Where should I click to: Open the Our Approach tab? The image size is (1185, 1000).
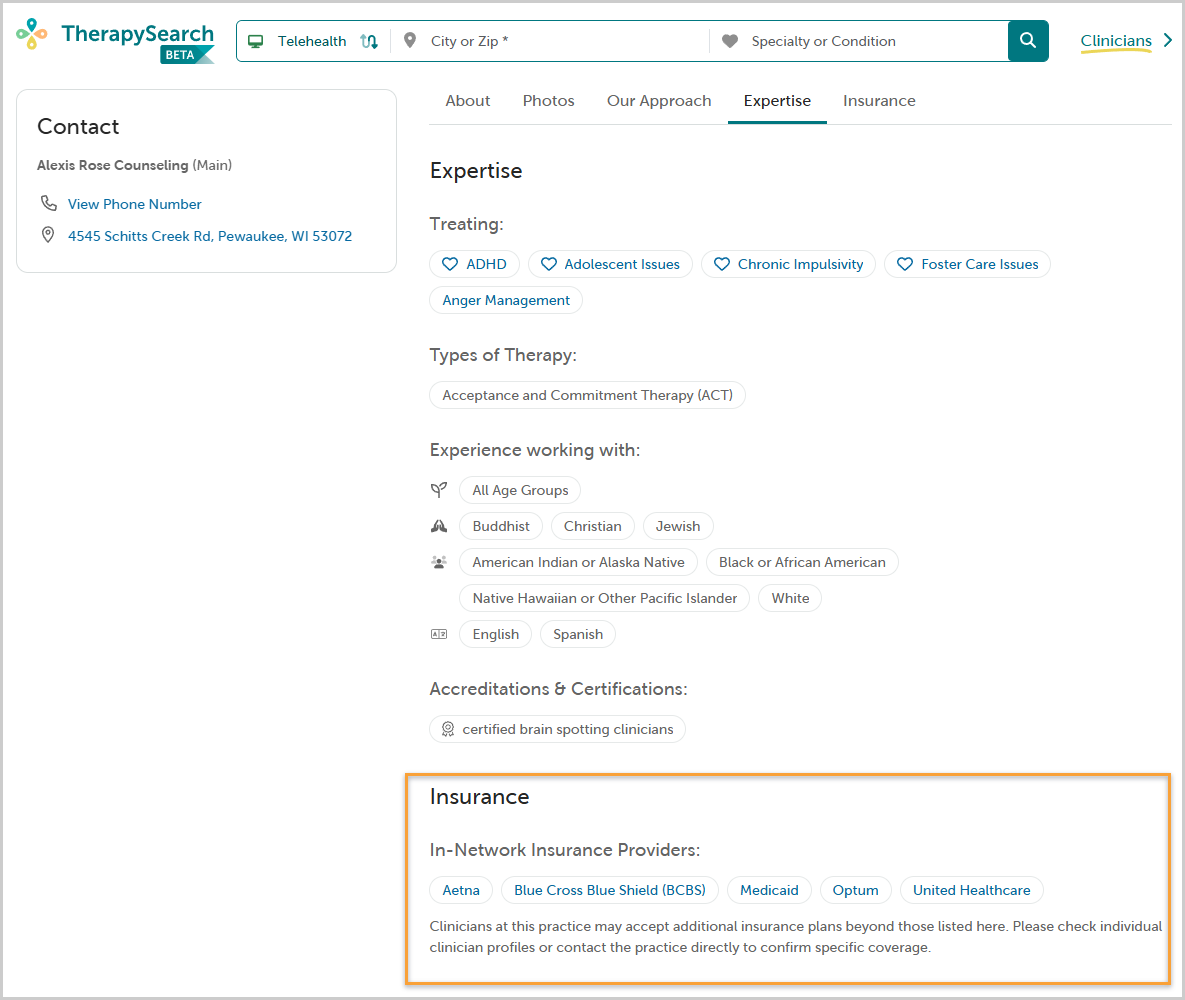pyautogui.click(x=659, y=101)
